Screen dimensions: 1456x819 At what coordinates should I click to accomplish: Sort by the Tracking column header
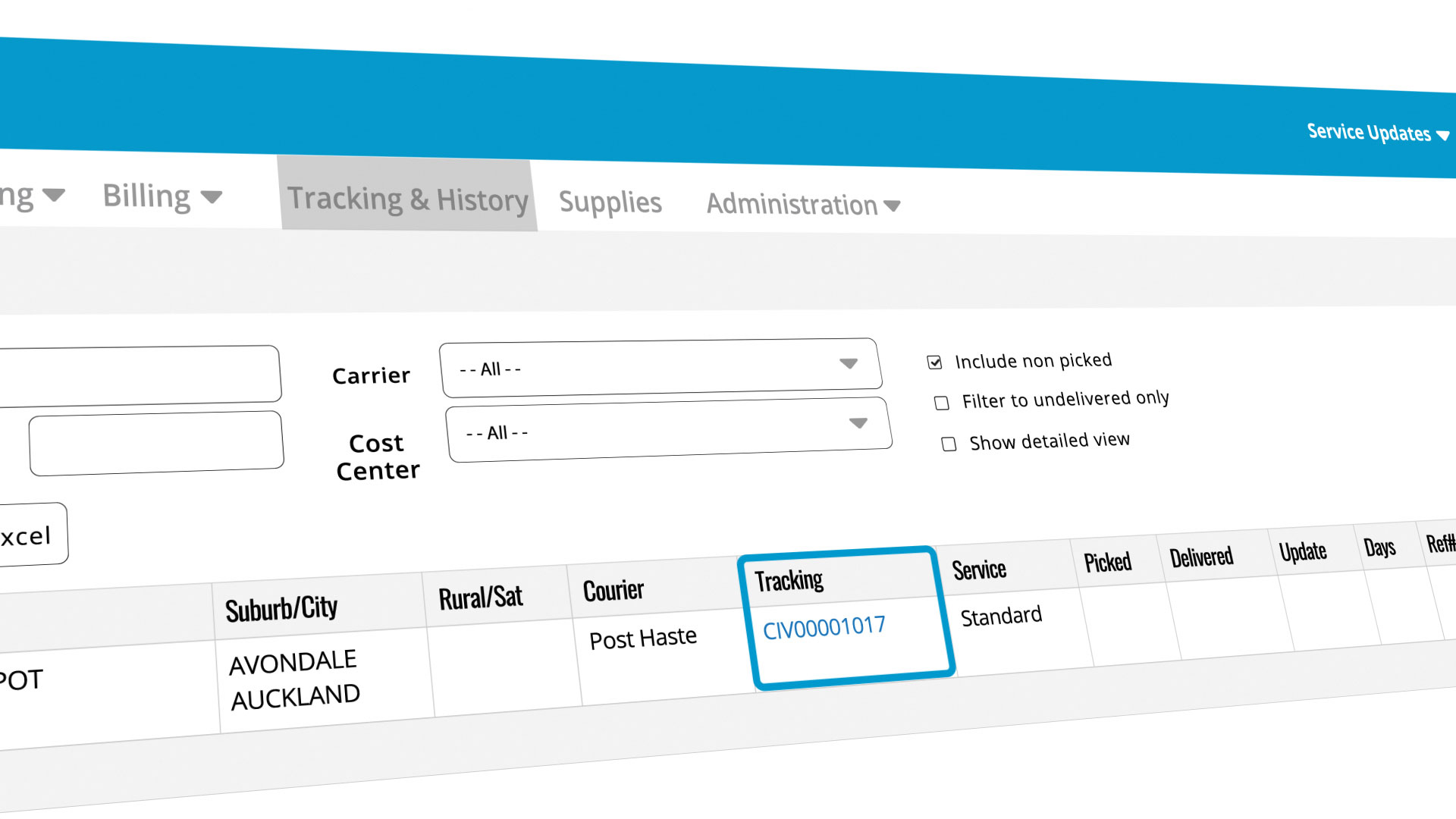tap(789, 580)
